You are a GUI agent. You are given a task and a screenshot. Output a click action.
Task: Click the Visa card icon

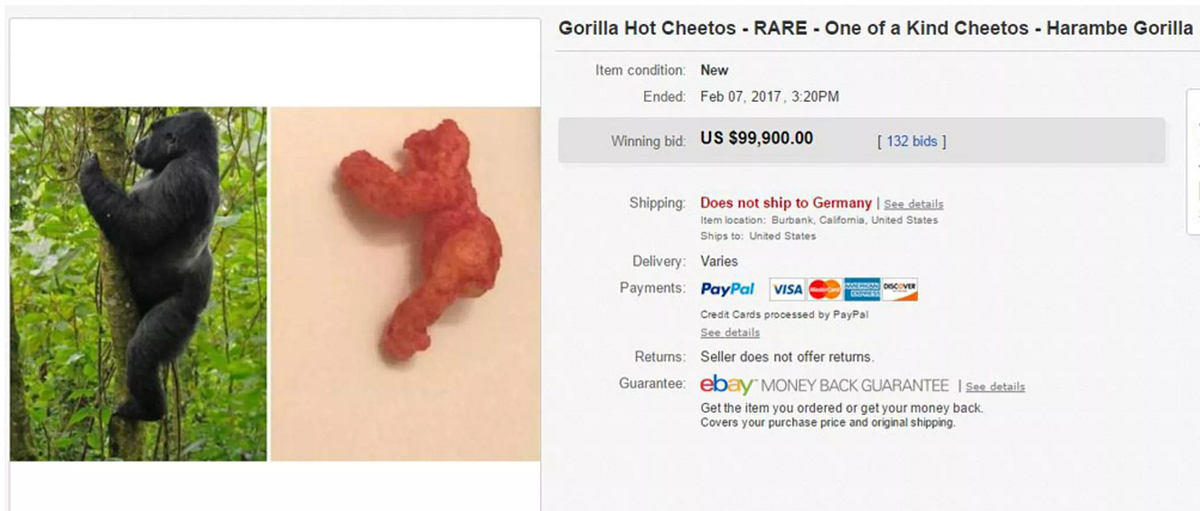tap(787, 289)
